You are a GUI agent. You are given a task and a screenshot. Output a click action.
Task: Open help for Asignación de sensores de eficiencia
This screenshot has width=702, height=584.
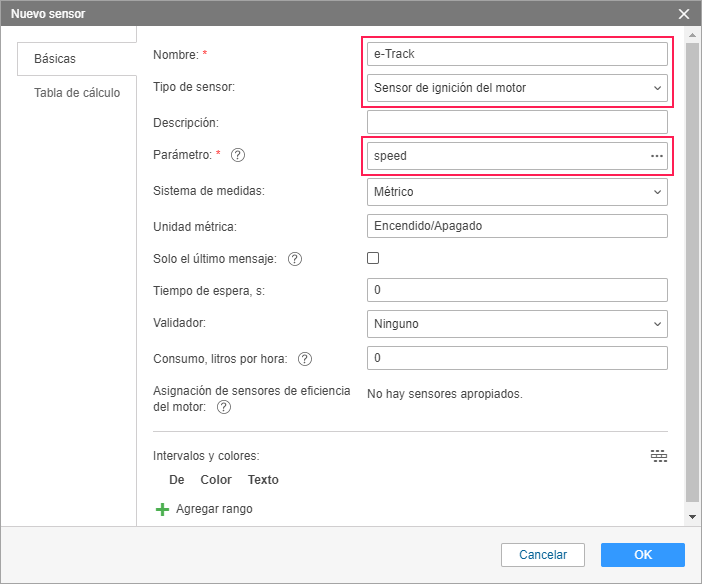click(224, 407)
